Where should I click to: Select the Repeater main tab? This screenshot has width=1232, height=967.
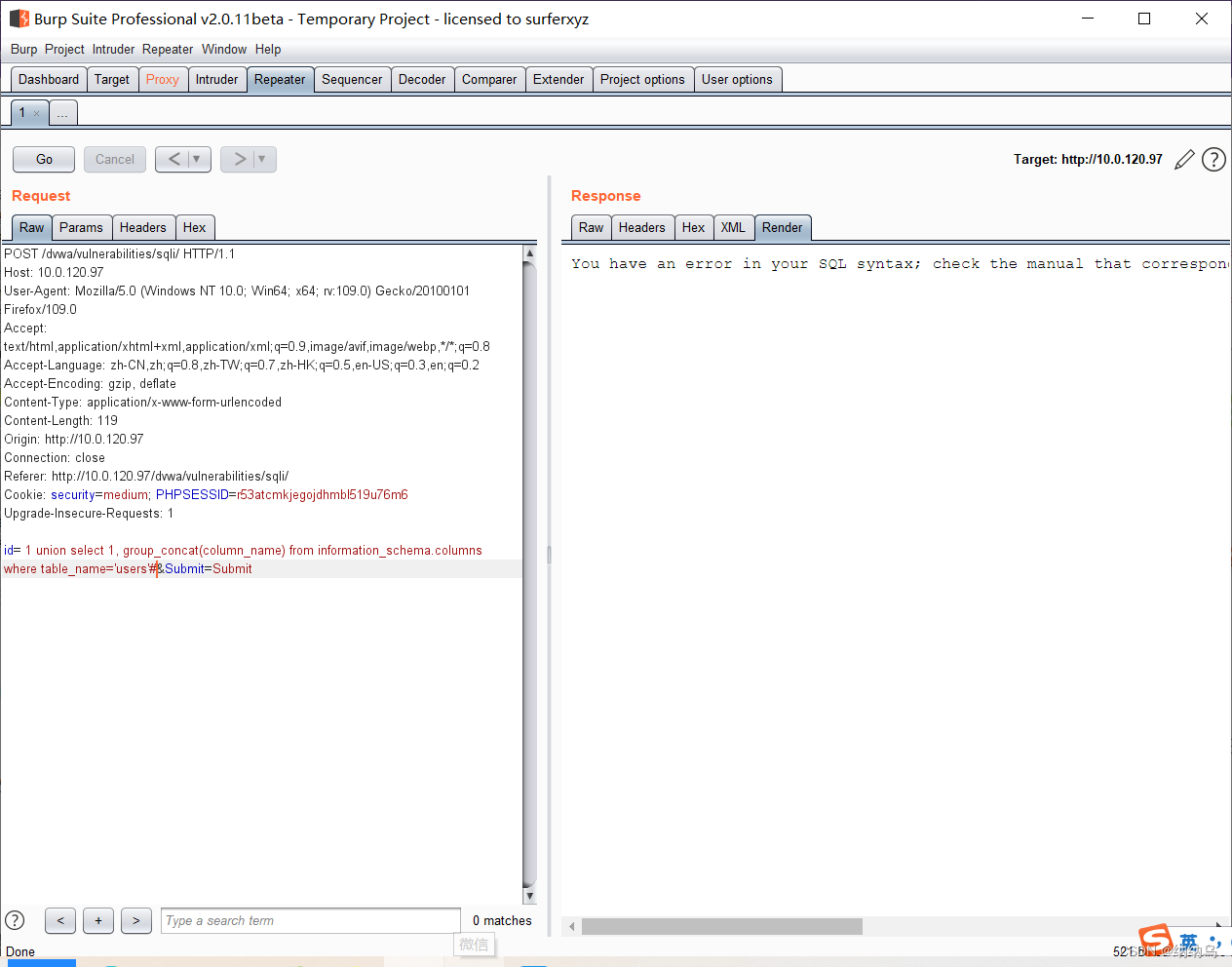(x=280, y=80)
